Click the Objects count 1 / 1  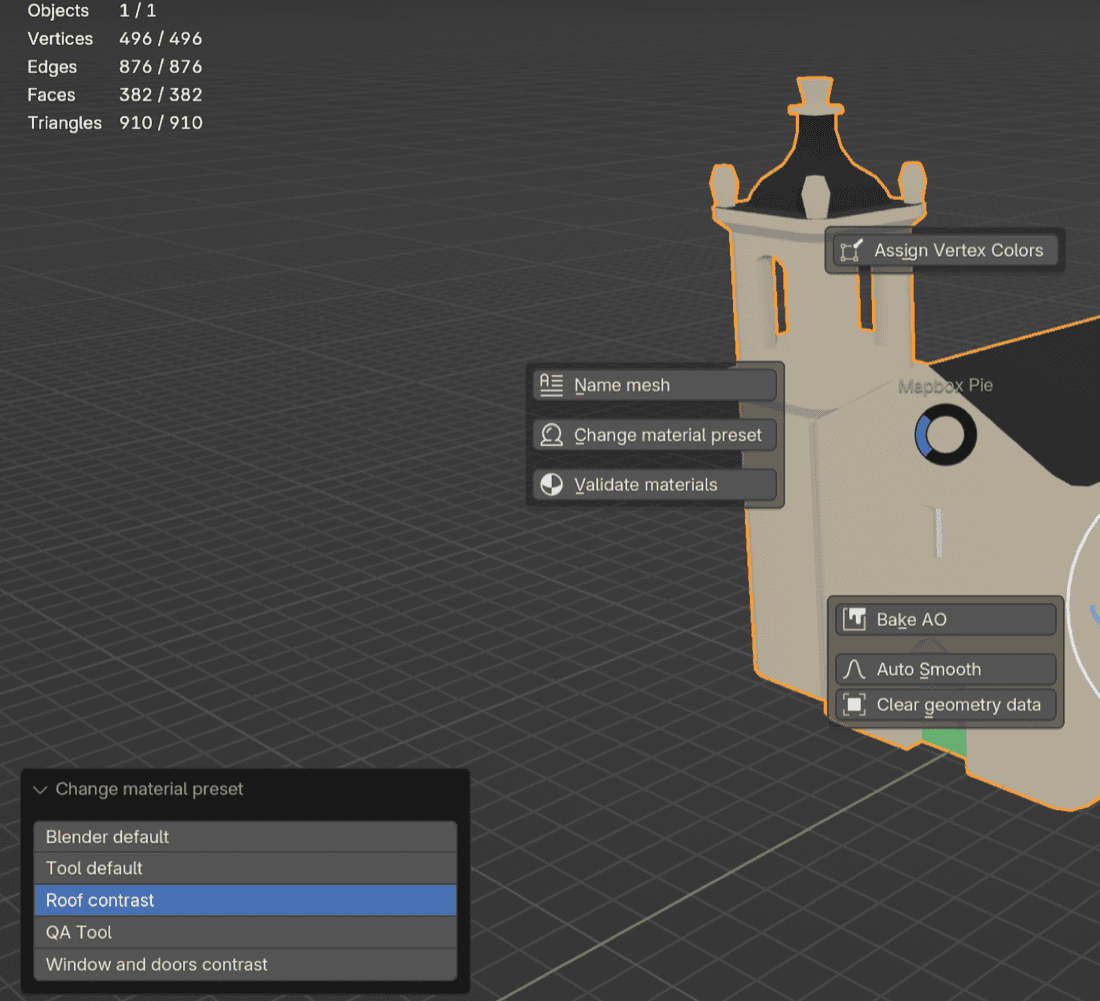138,11
